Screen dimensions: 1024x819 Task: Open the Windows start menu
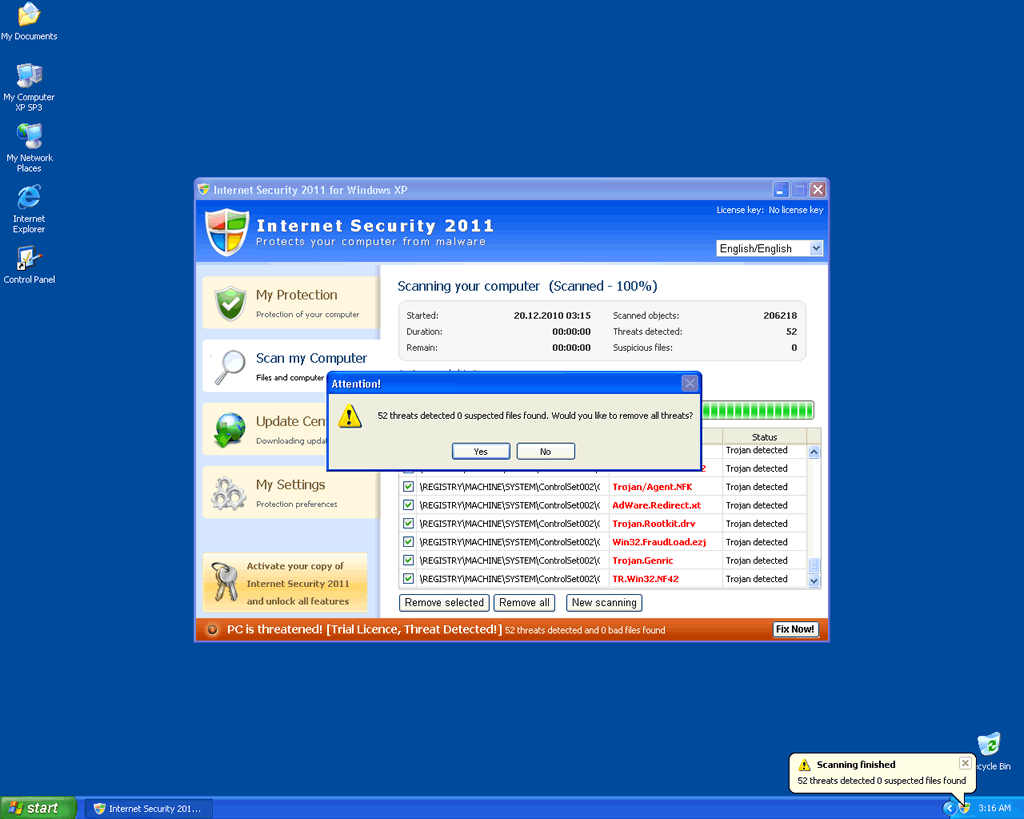click(x=38, y=808)
